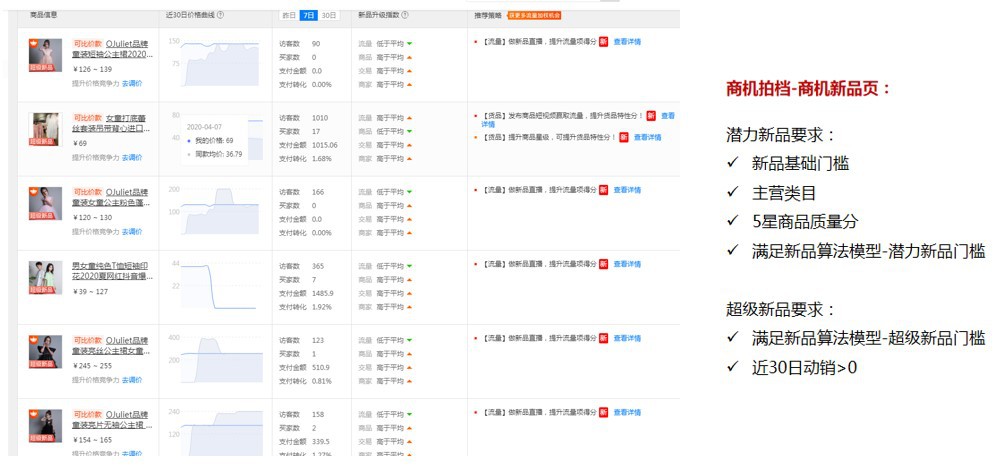
Task: Click price text ¥39 ~ 127
Action: pyautogui.click(x=91, y=292)
